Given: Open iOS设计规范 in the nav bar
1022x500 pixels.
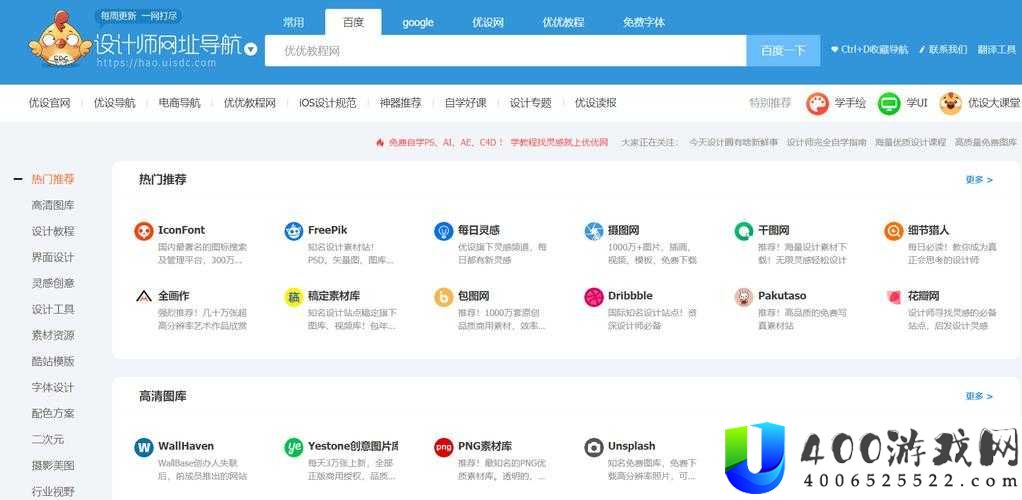Looking at the screenshot, I should 328,103.
